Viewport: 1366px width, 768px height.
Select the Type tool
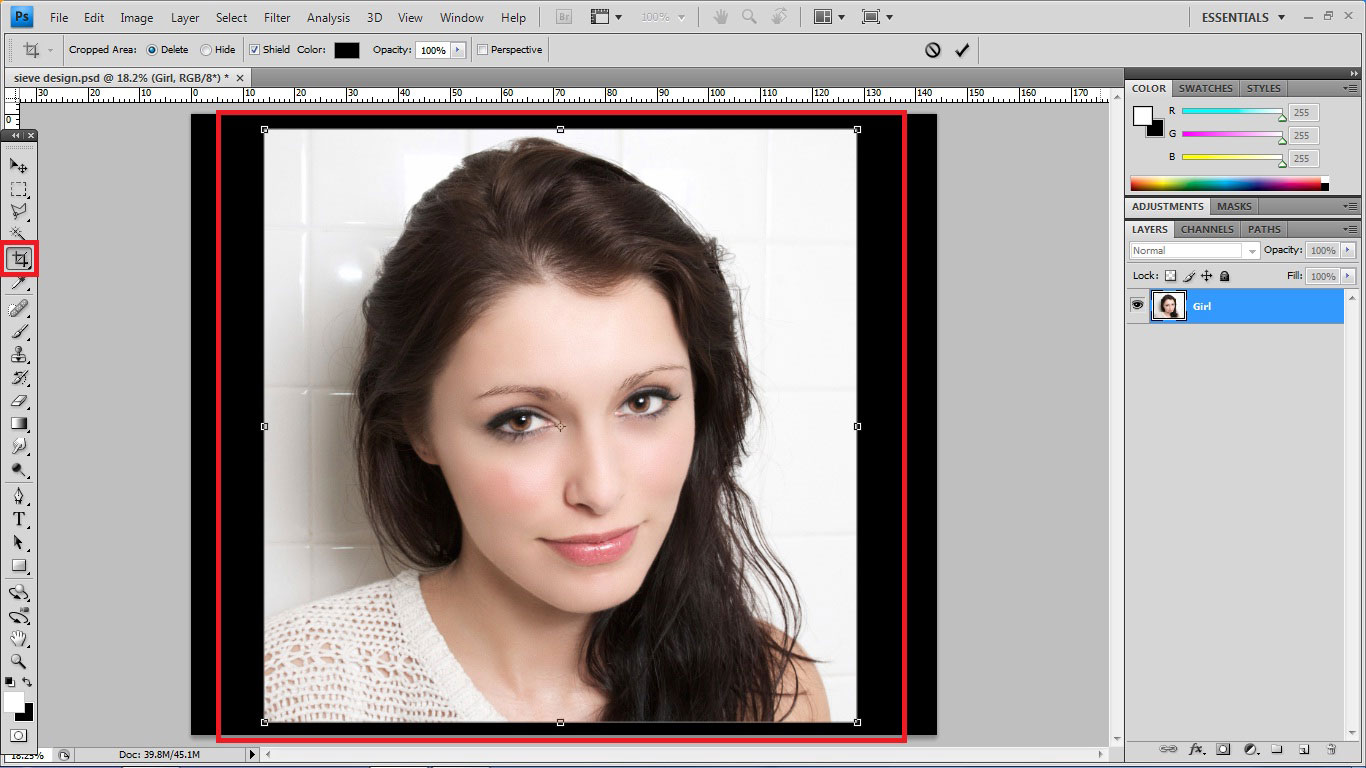coord(19,519)
